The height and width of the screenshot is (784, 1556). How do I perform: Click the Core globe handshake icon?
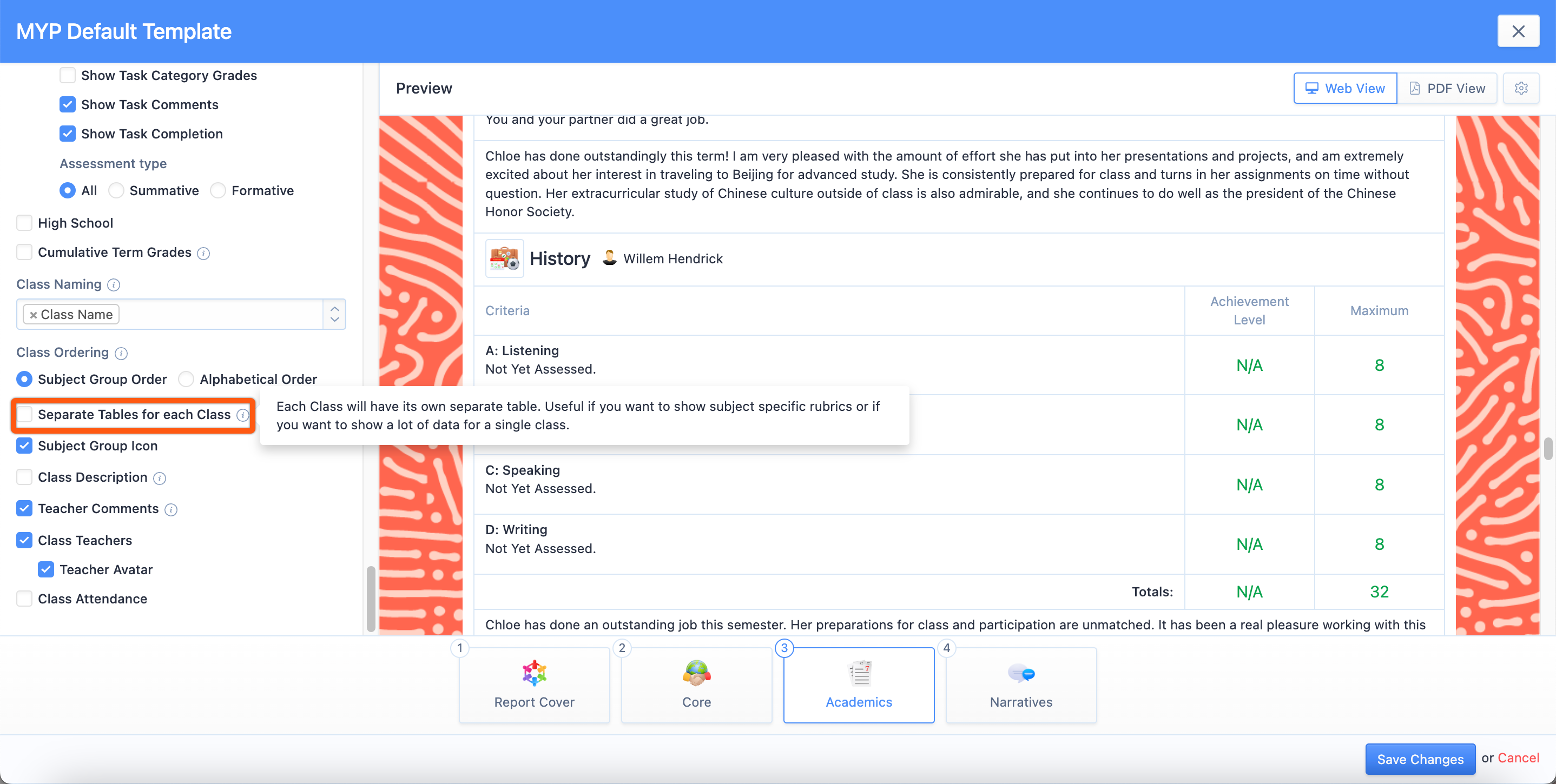(696, 673)
